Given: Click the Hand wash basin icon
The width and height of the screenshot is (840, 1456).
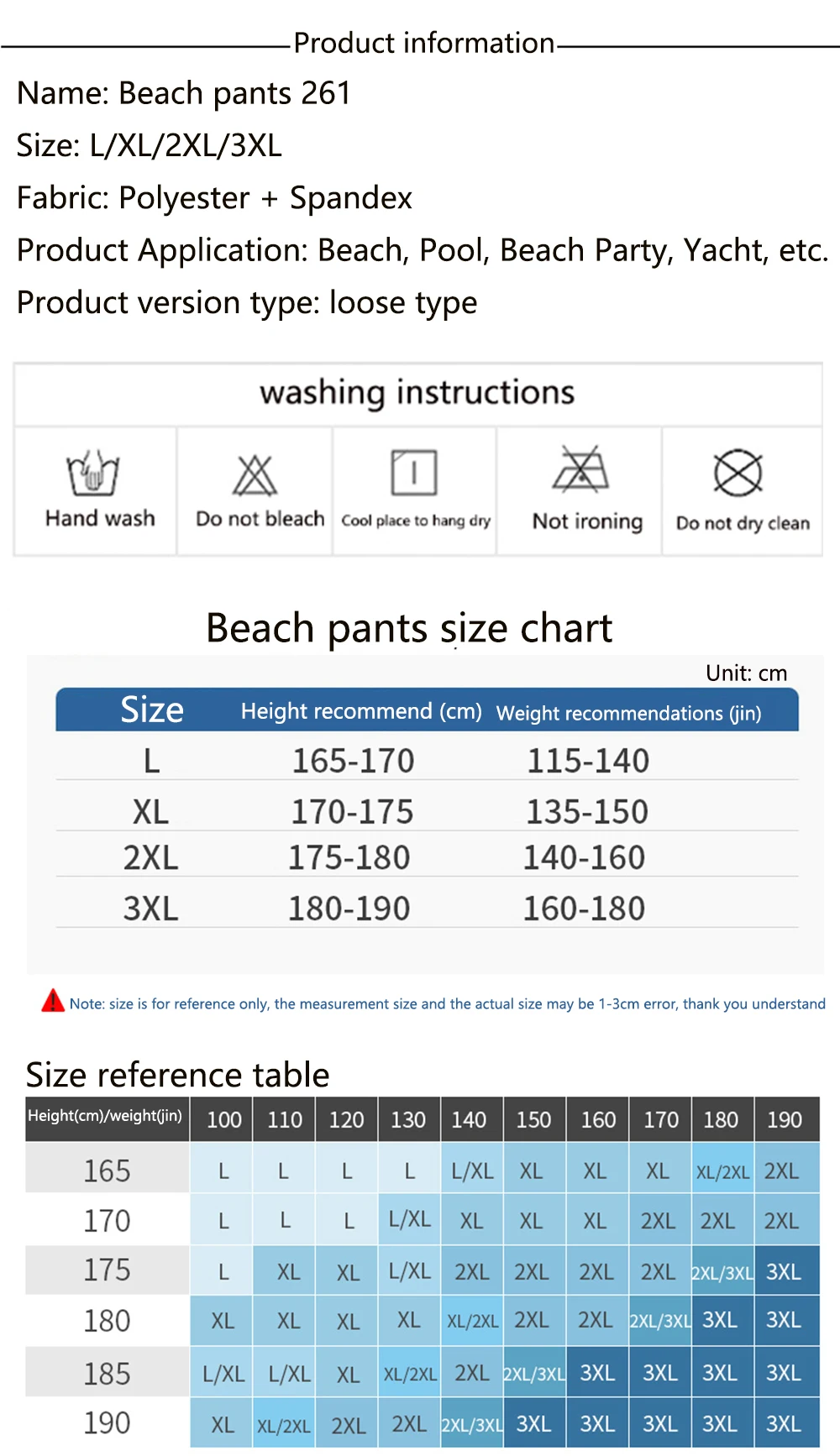Looking at the screenshot, I should (x=93, y=473).
